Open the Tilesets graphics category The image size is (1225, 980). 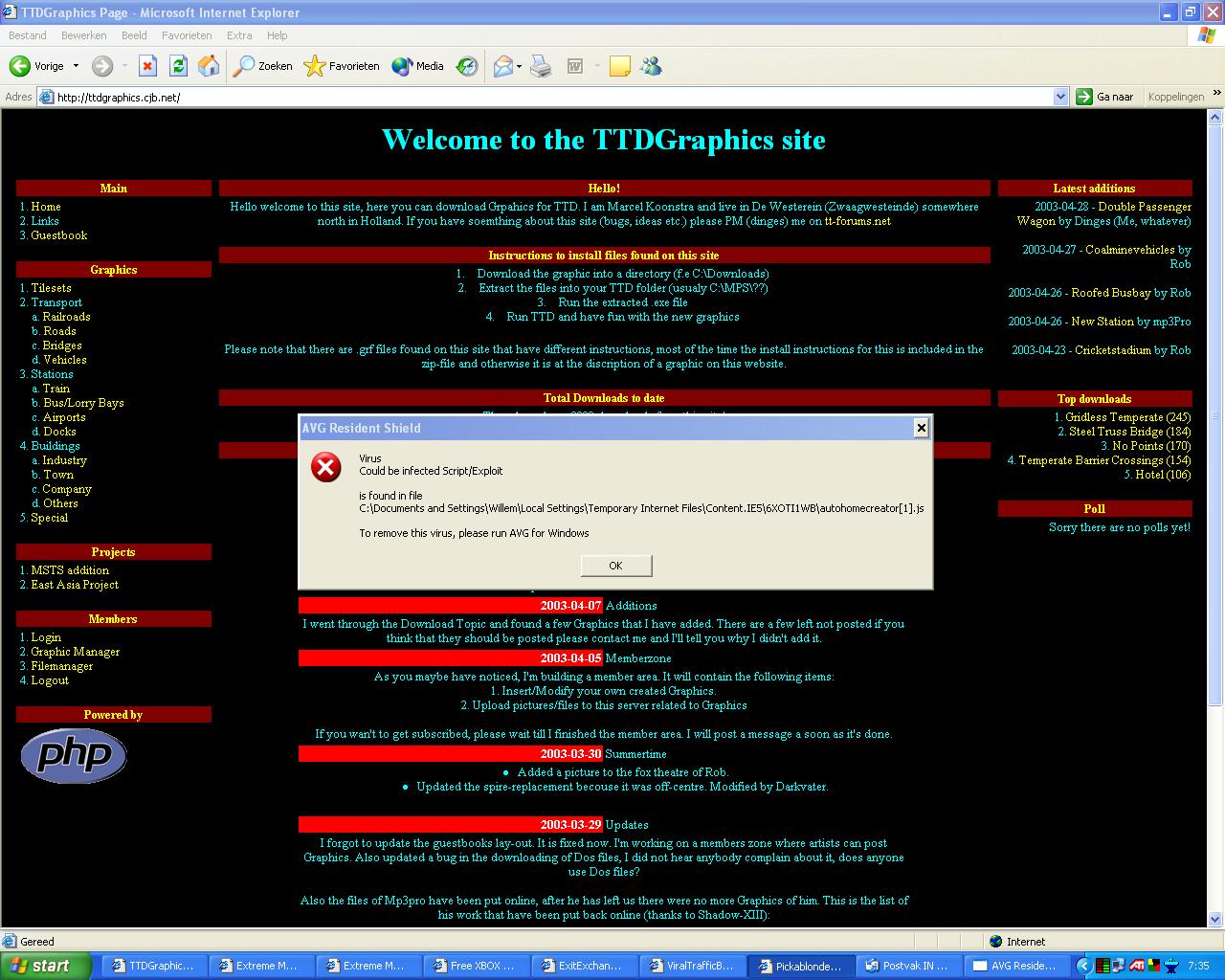point(51,288)
